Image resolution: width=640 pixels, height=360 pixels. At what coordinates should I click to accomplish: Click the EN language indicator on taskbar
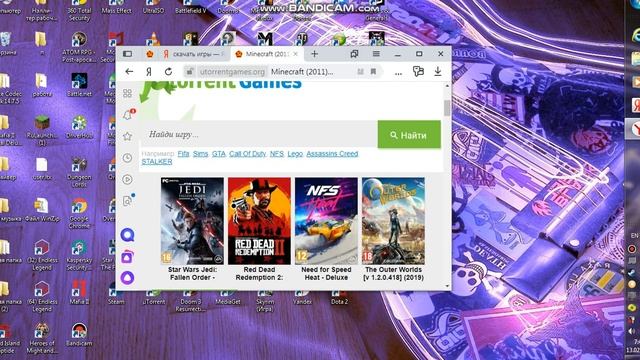click(x=634, y=236)
